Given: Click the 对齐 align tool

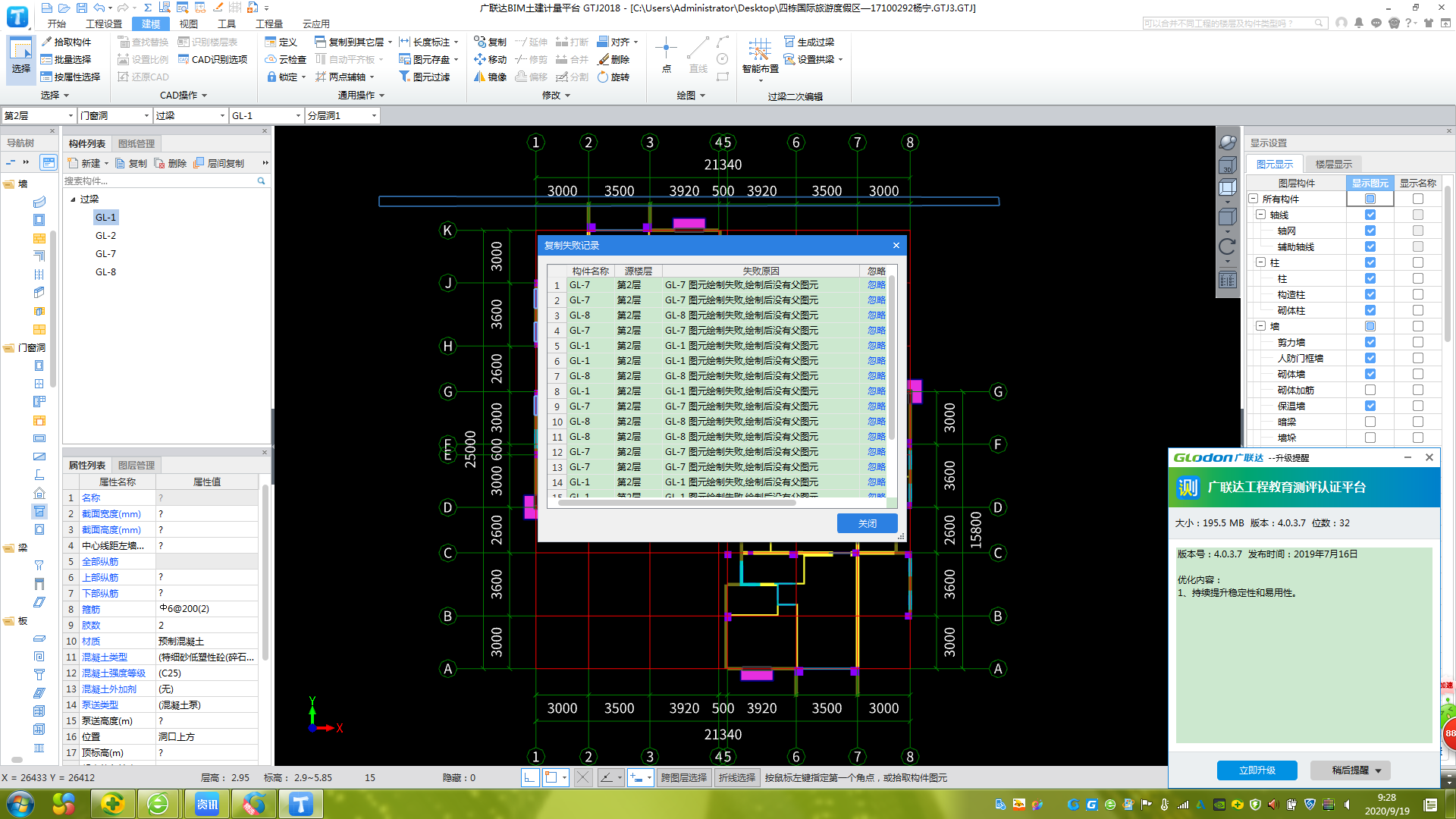Looking at the screenshot, I should 614,42.
